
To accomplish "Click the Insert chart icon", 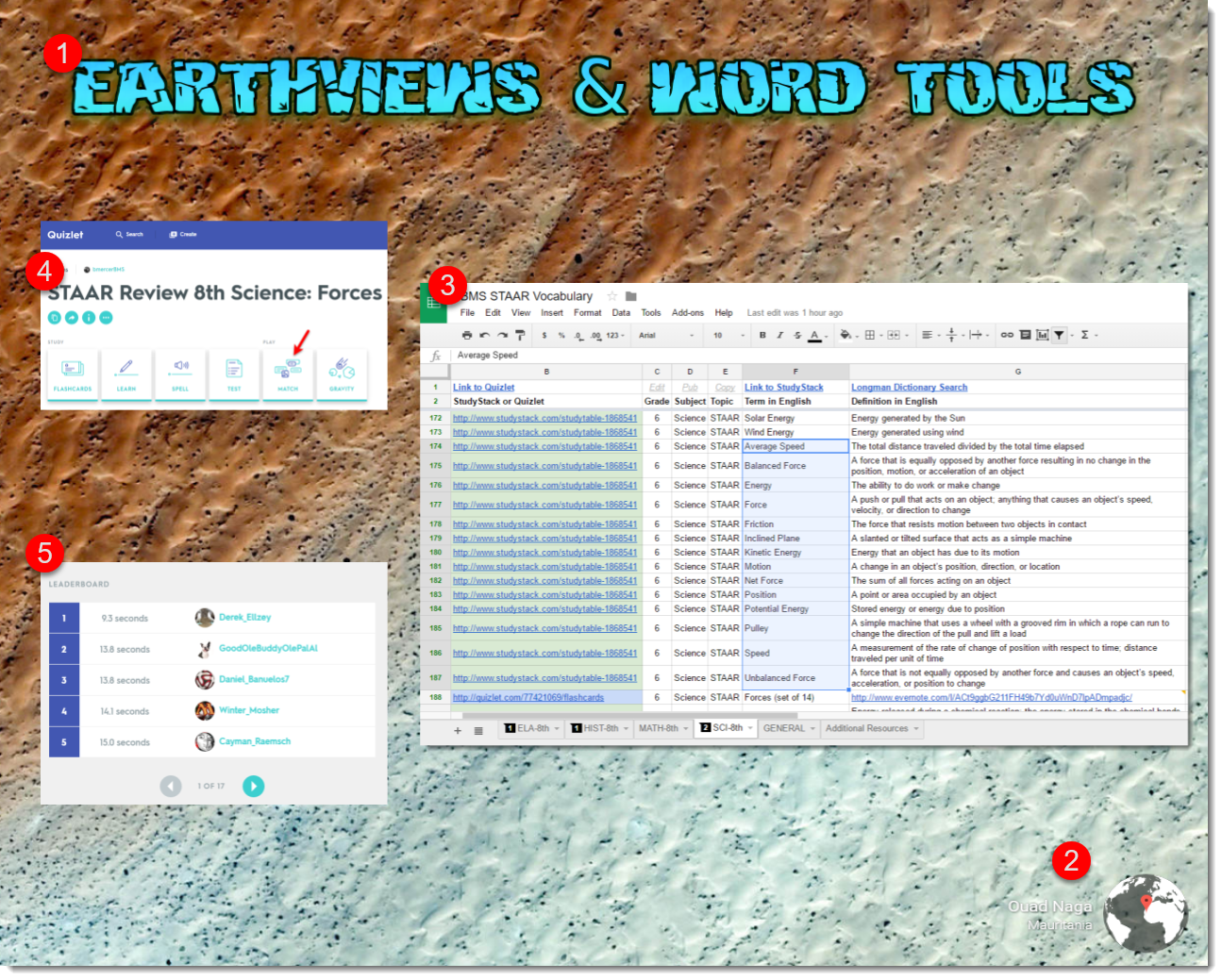I will (1042, 335).
